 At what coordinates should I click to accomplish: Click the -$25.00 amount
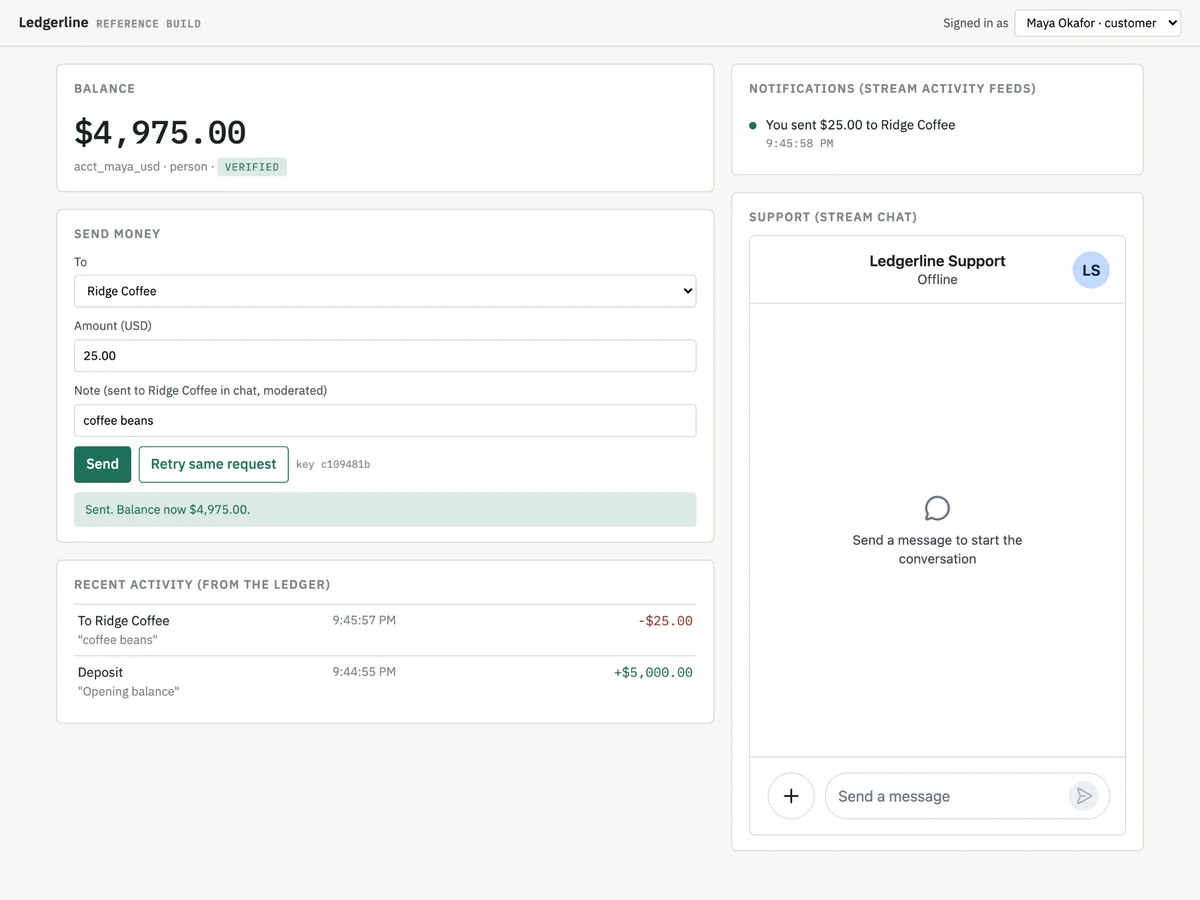tap(665, 621)
